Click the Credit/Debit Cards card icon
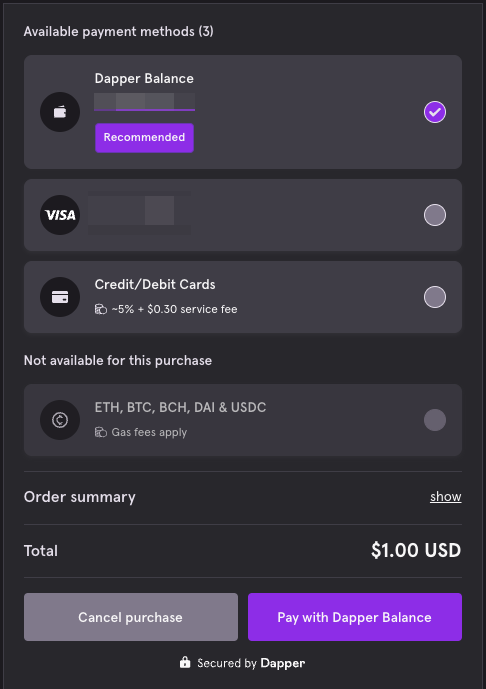This screenshot has height=689, width=486. point(60,297)
